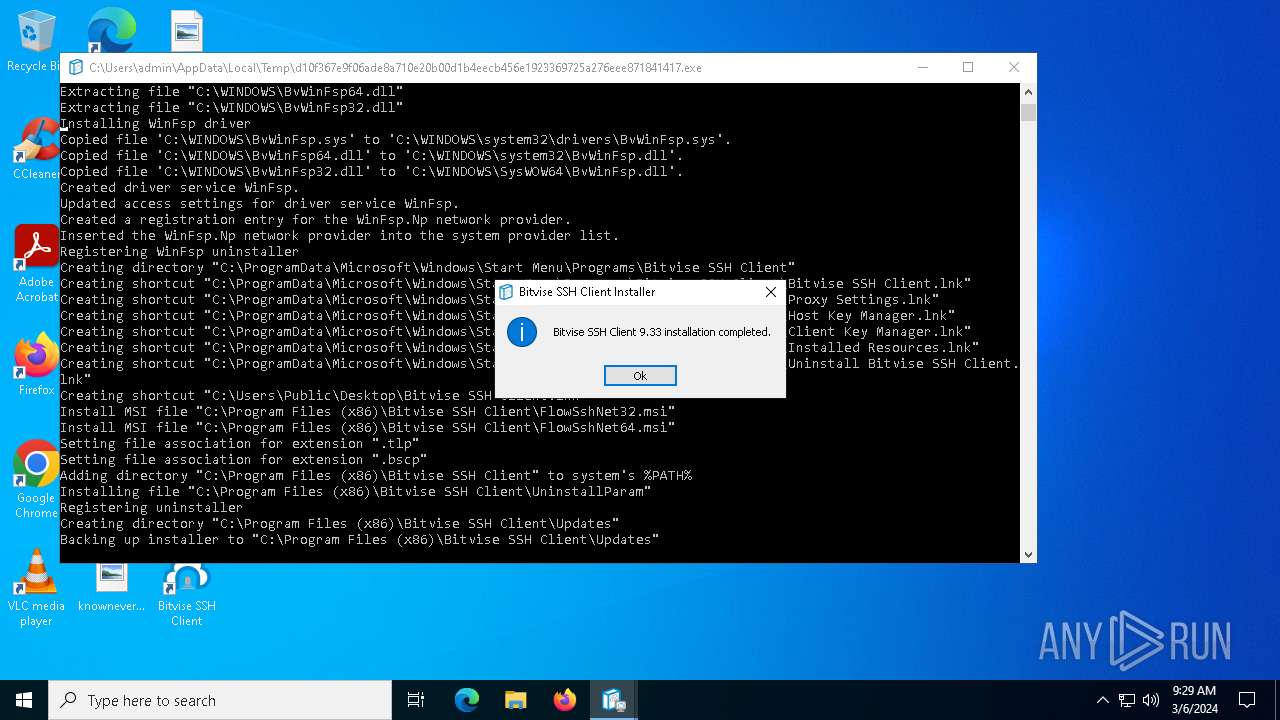Click the blue info icon in dialog

(522, 332)
